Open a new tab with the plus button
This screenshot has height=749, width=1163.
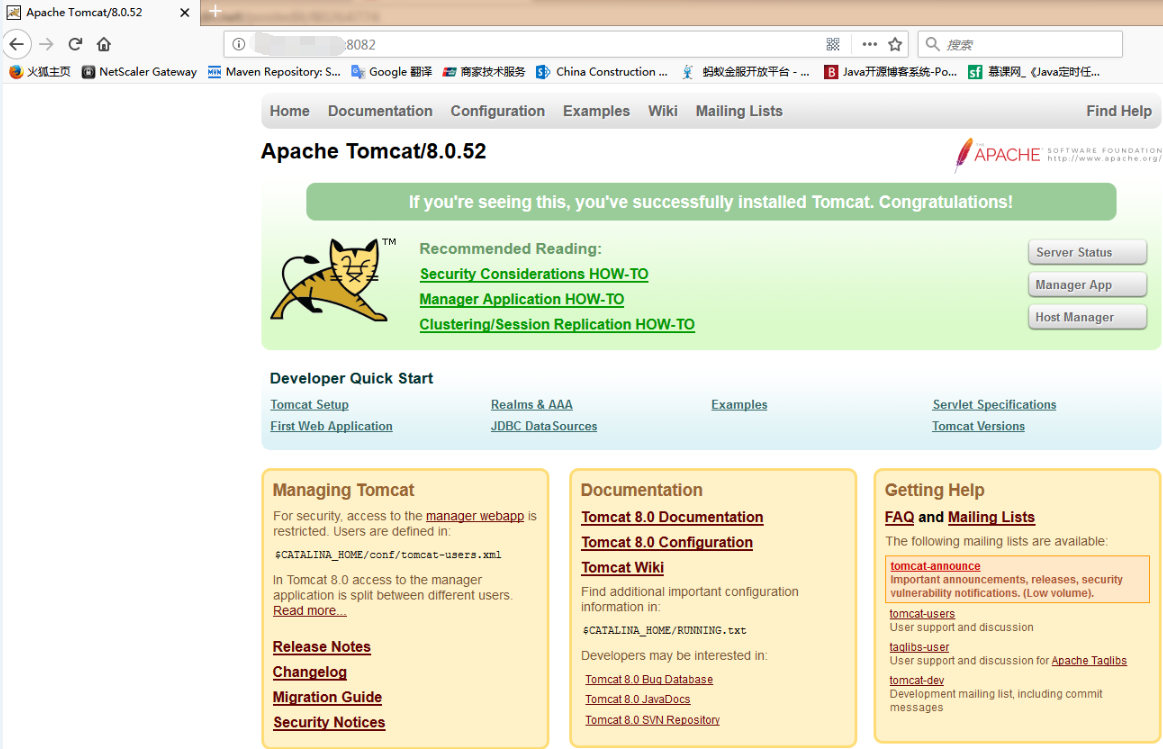[215, 11]
